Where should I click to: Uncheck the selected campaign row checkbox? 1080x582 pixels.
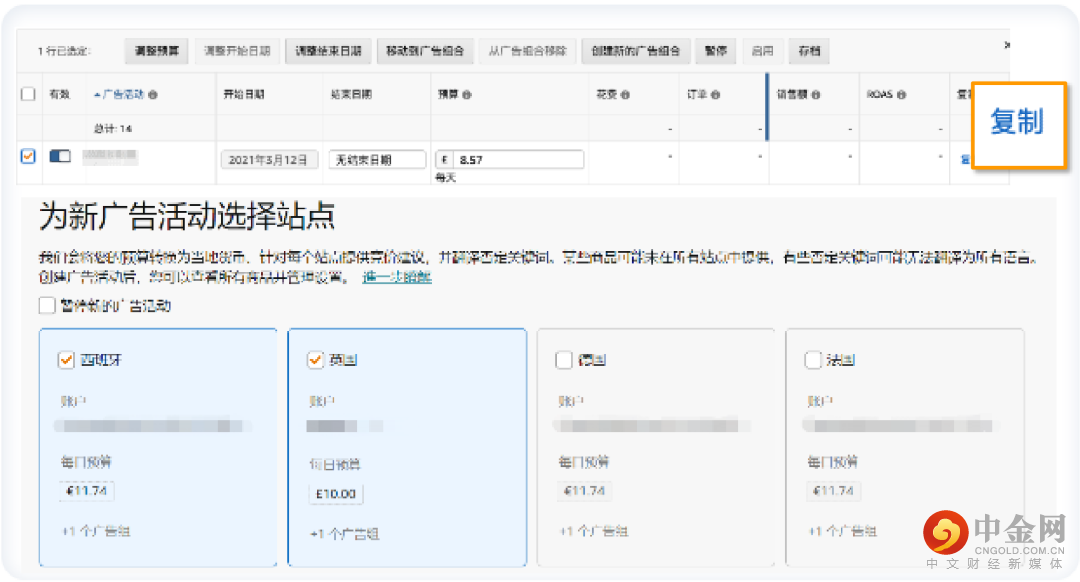pyautogui.click(x=28, y=156)
